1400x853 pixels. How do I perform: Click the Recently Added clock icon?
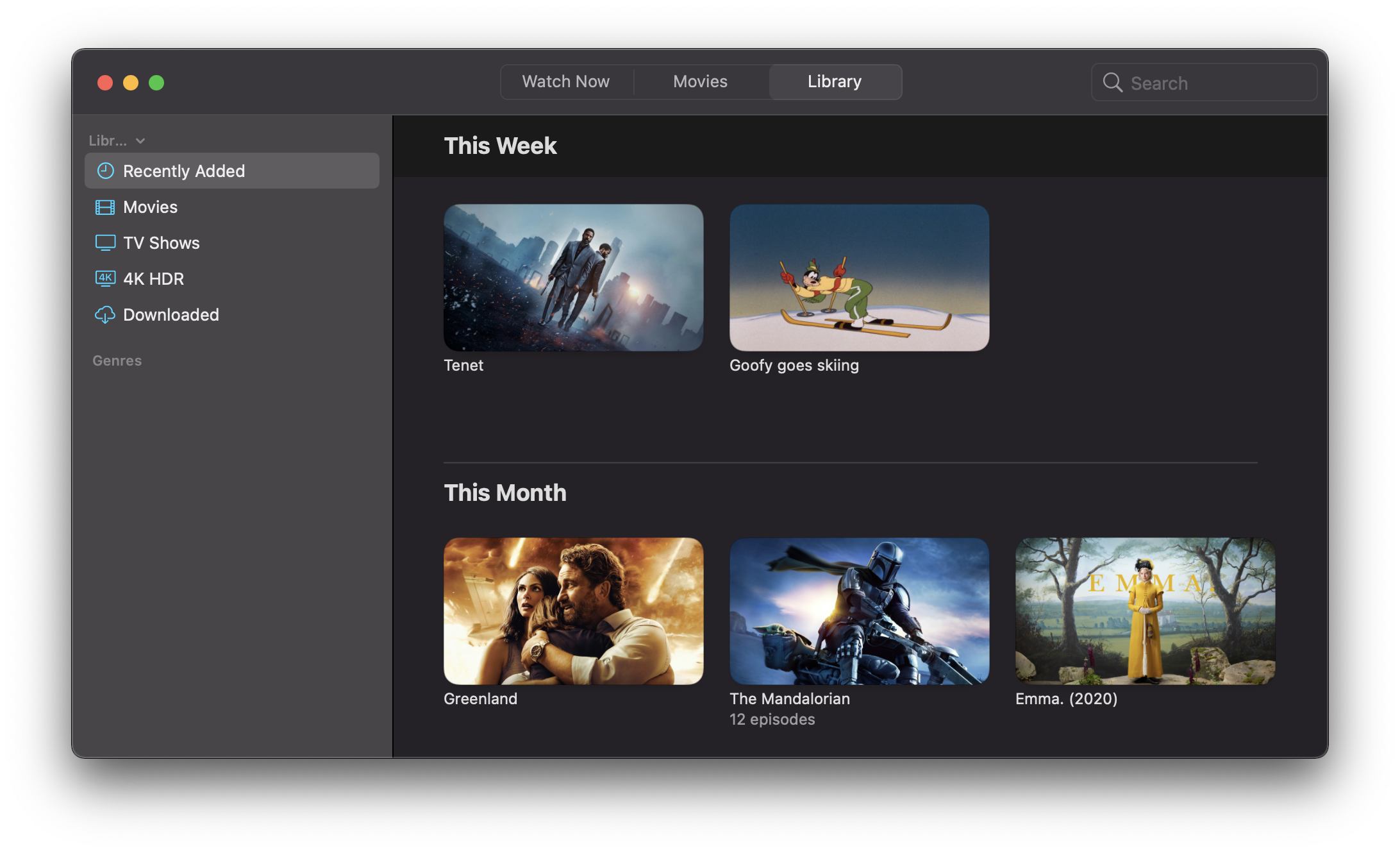click(105, 171)
